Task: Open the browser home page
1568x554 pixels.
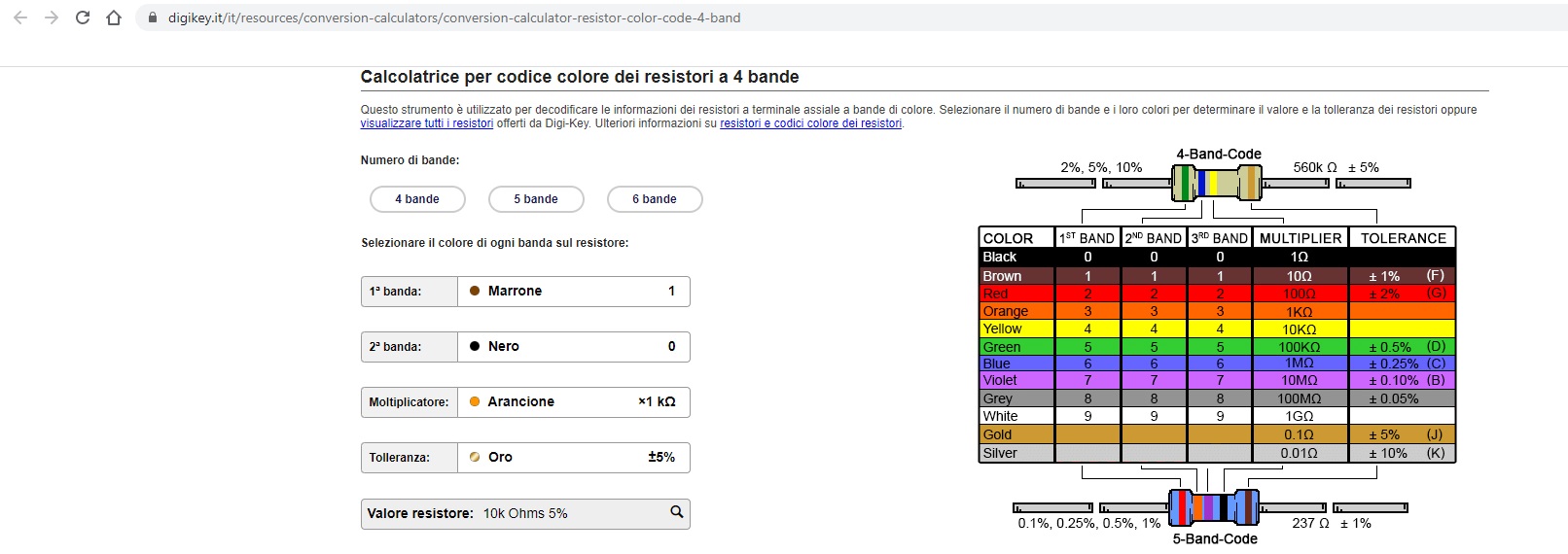Action: click(114, 17)
